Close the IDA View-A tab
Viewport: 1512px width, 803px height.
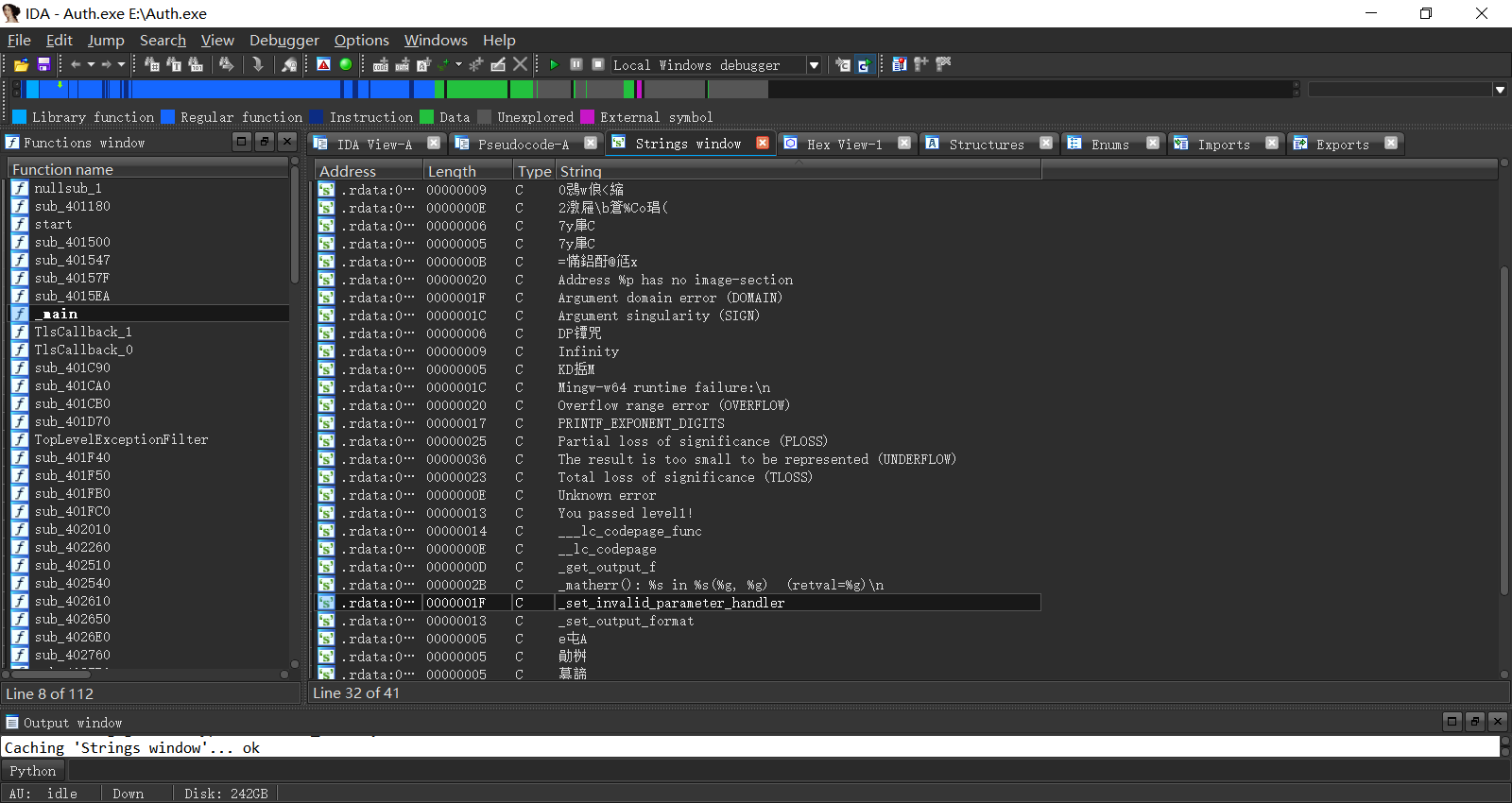[434, 143]
